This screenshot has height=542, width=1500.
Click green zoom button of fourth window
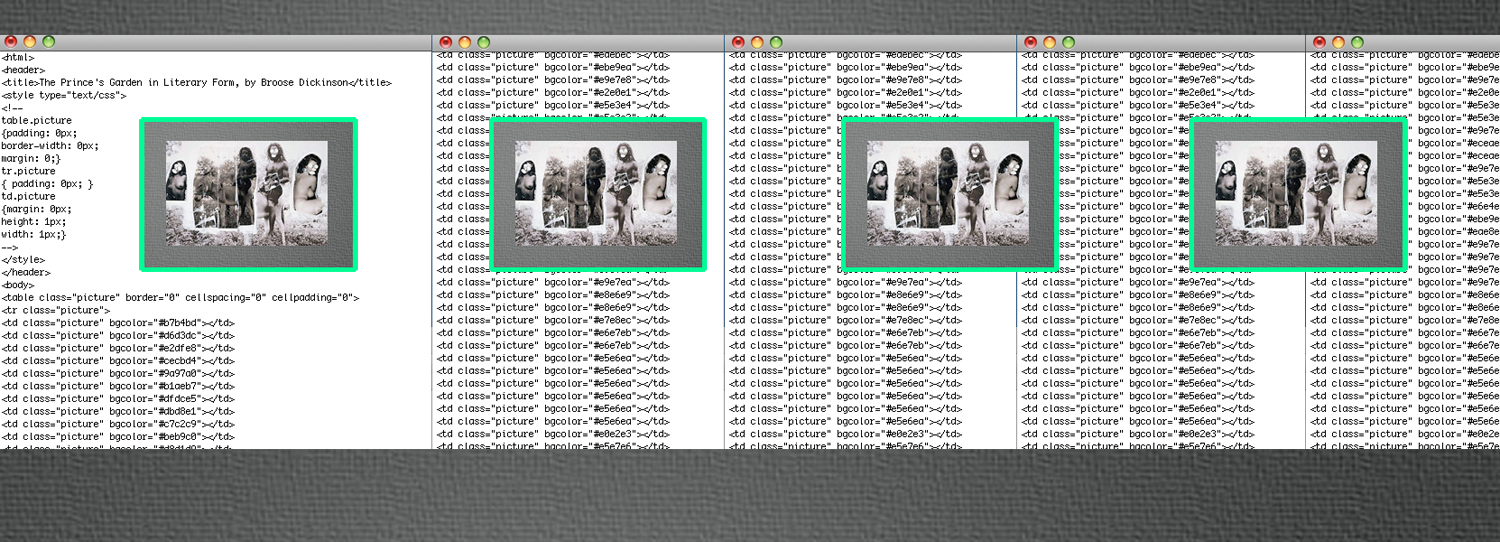coord(1068,42)
